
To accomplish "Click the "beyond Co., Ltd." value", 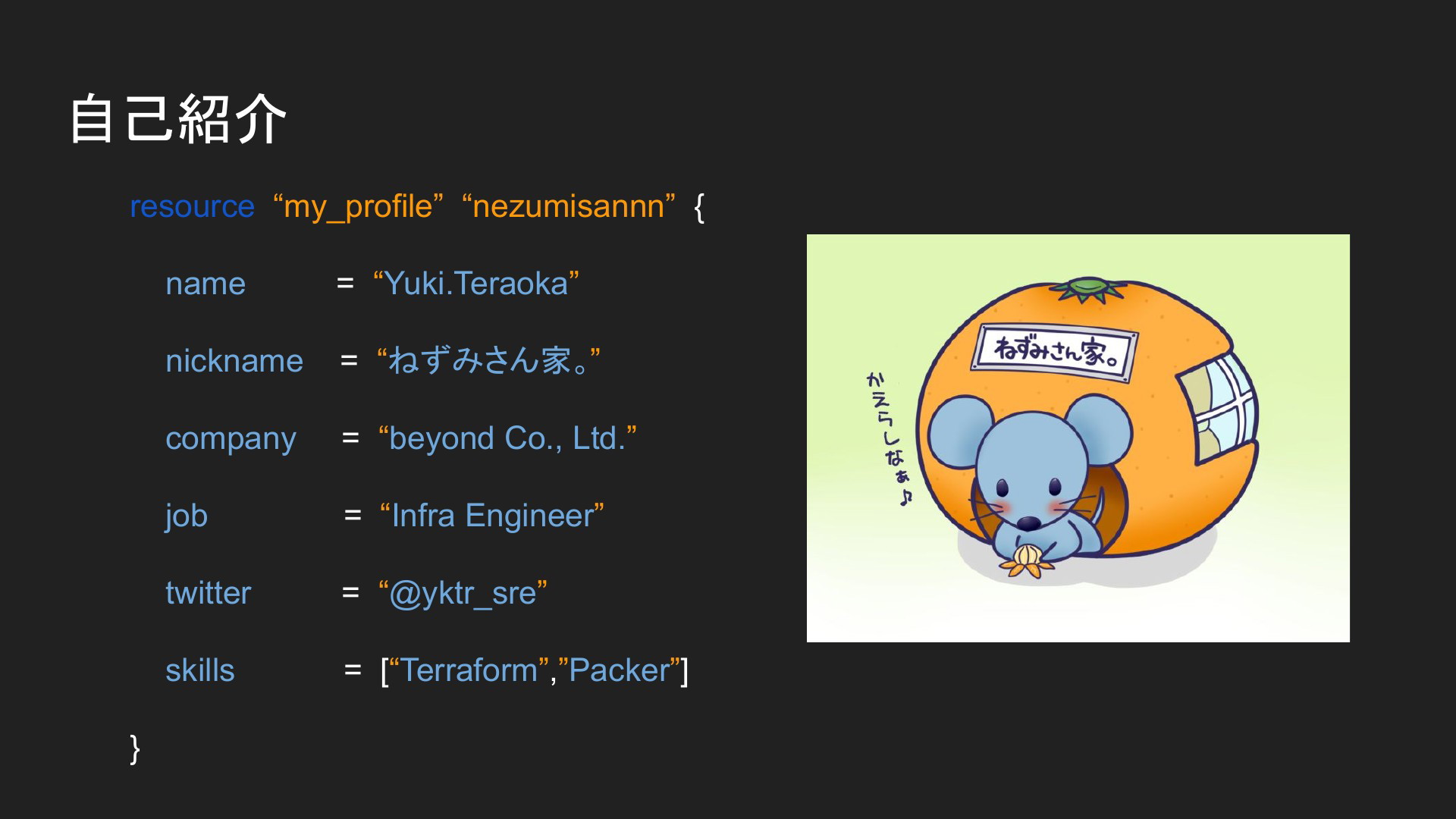I will (x=507, y=438).
